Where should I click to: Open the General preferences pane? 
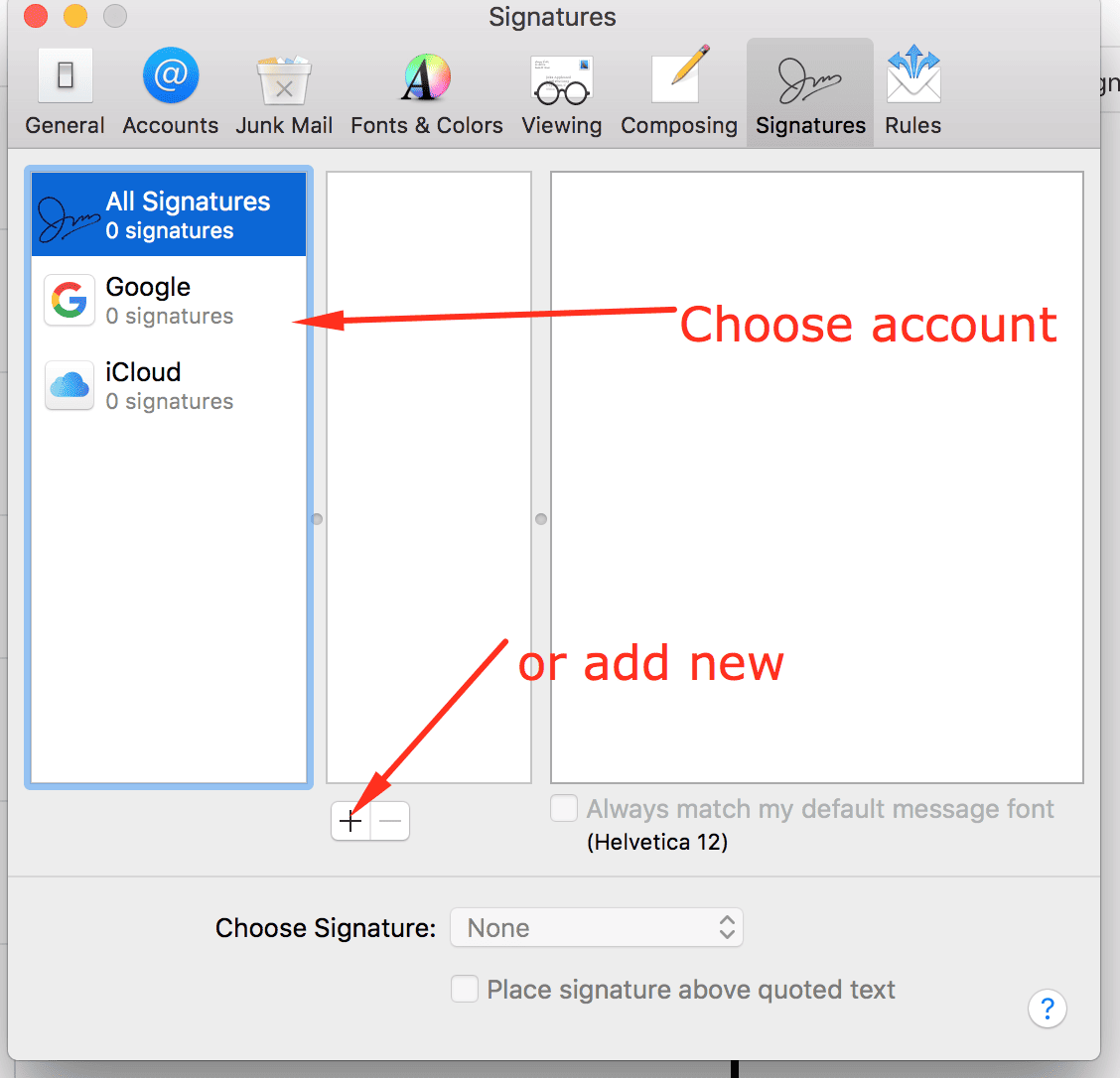pos(64,89)
